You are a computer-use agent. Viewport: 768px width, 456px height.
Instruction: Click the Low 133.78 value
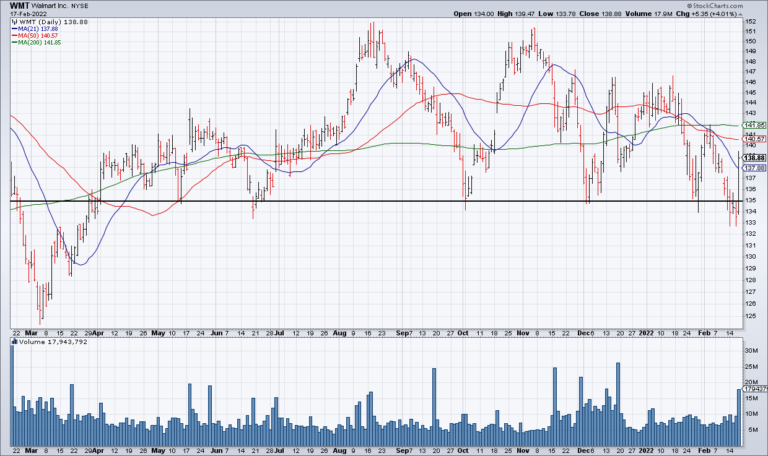coord(555,14)
